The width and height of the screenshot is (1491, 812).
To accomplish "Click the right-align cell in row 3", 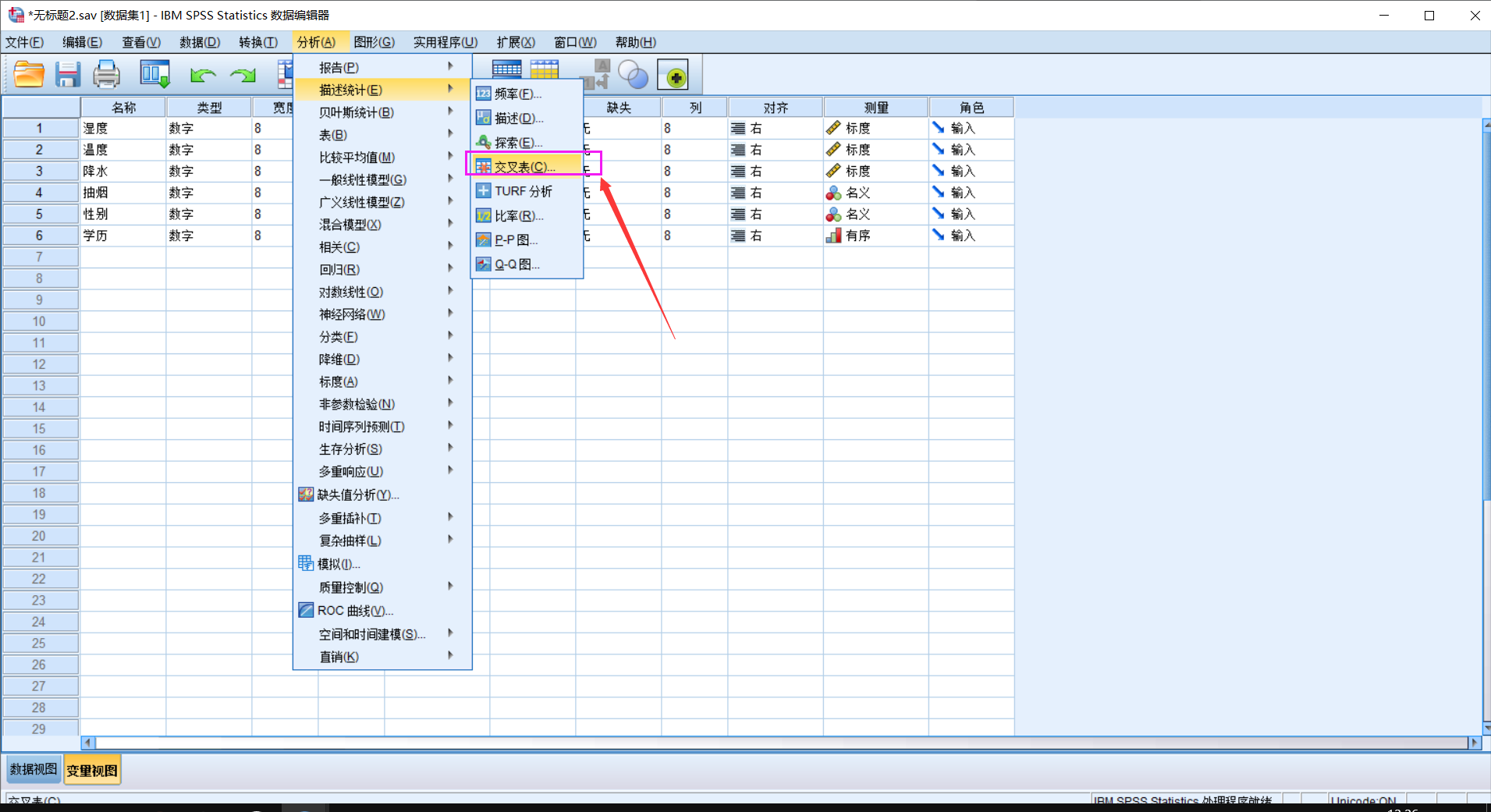I will point(775,171).
